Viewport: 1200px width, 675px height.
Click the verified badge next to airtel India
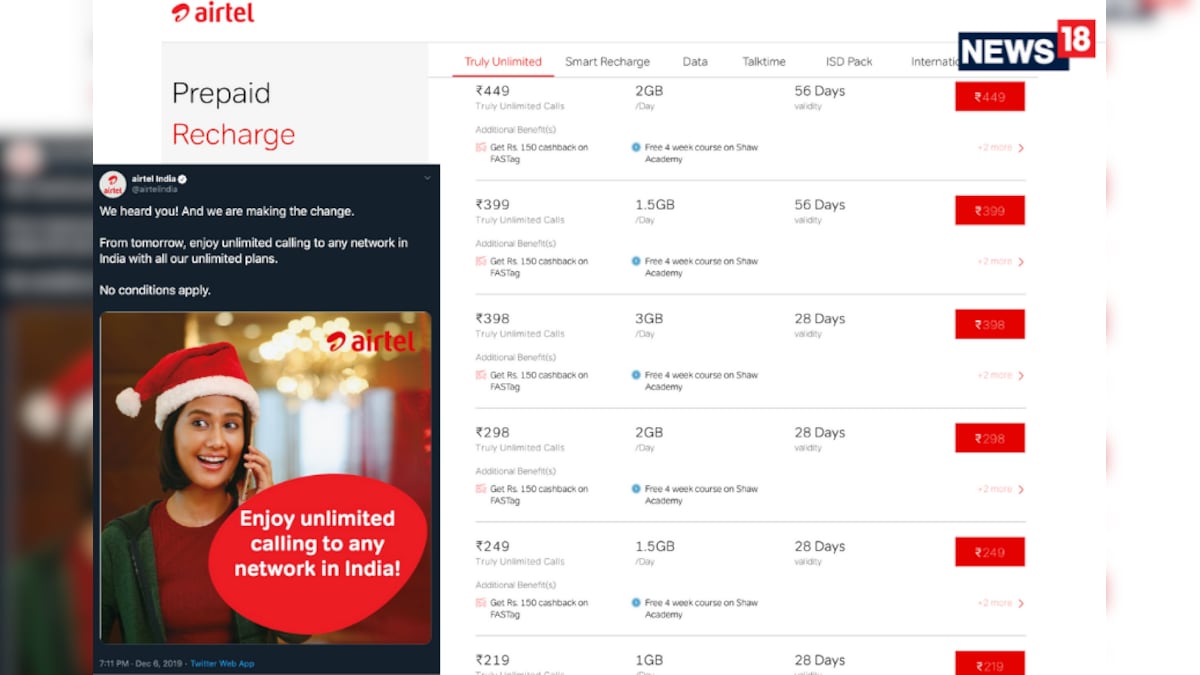183,177
